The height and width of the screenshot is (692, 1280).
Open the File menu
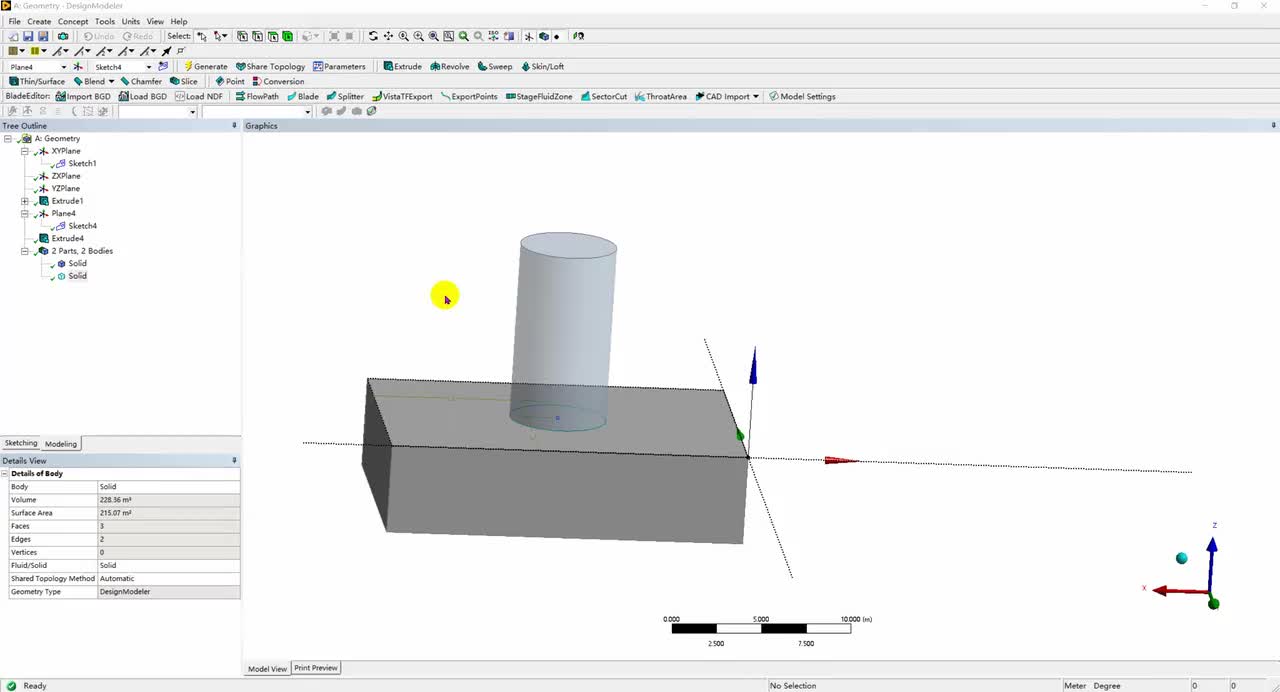point(14,21)
